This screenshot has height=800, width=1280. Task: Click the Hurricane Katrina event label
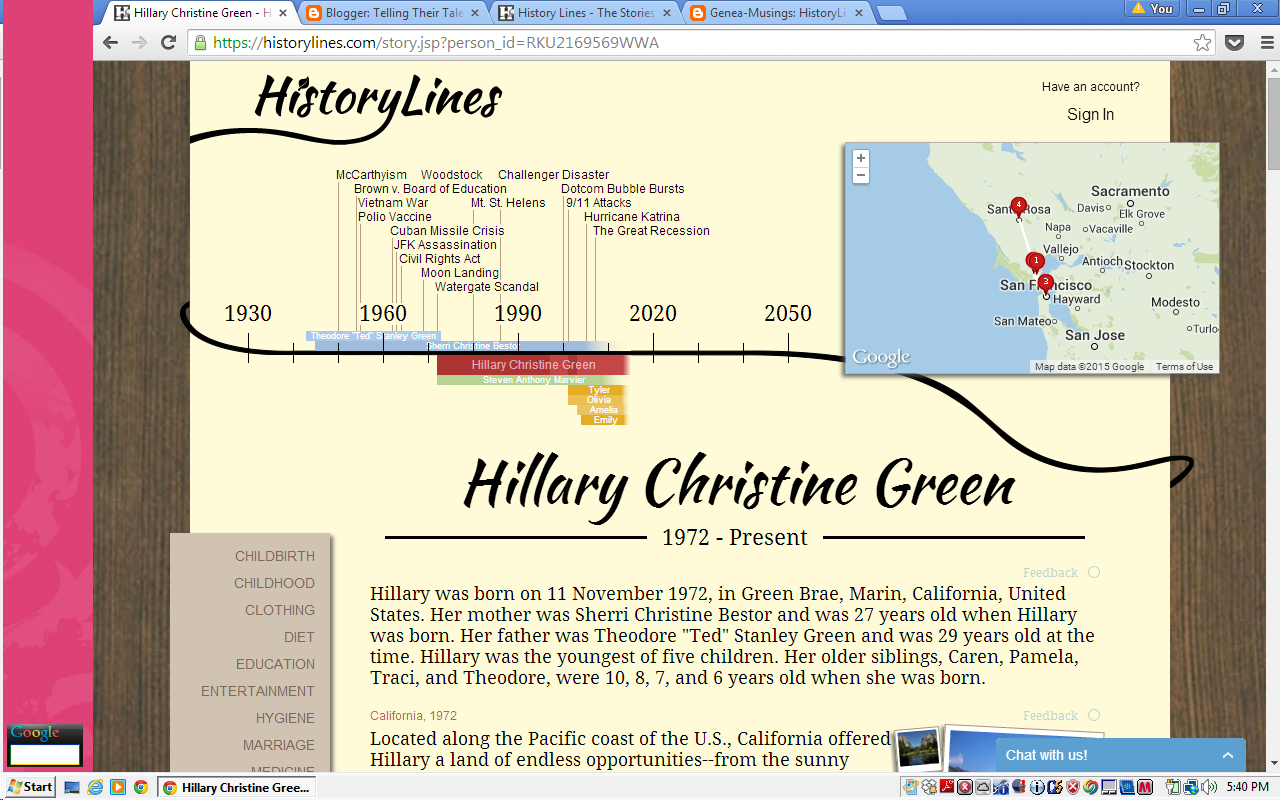point(632,217)
